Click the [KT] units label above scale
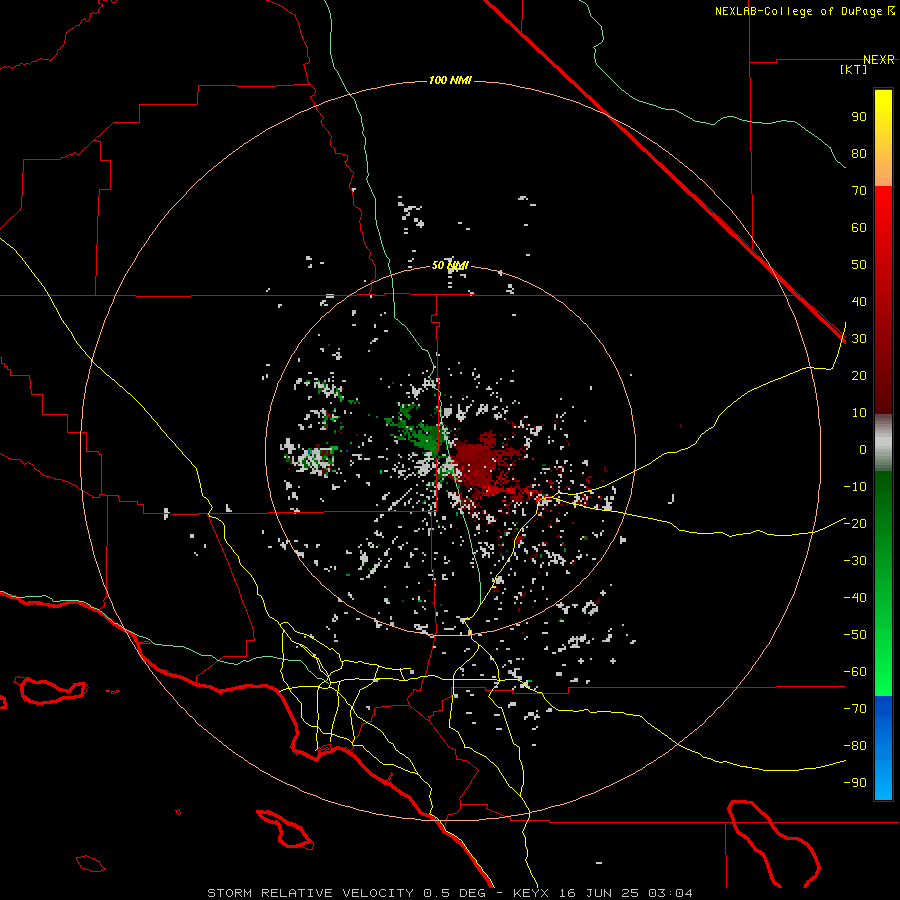Screen dimensions: 900x900 [x=853, y=69]
